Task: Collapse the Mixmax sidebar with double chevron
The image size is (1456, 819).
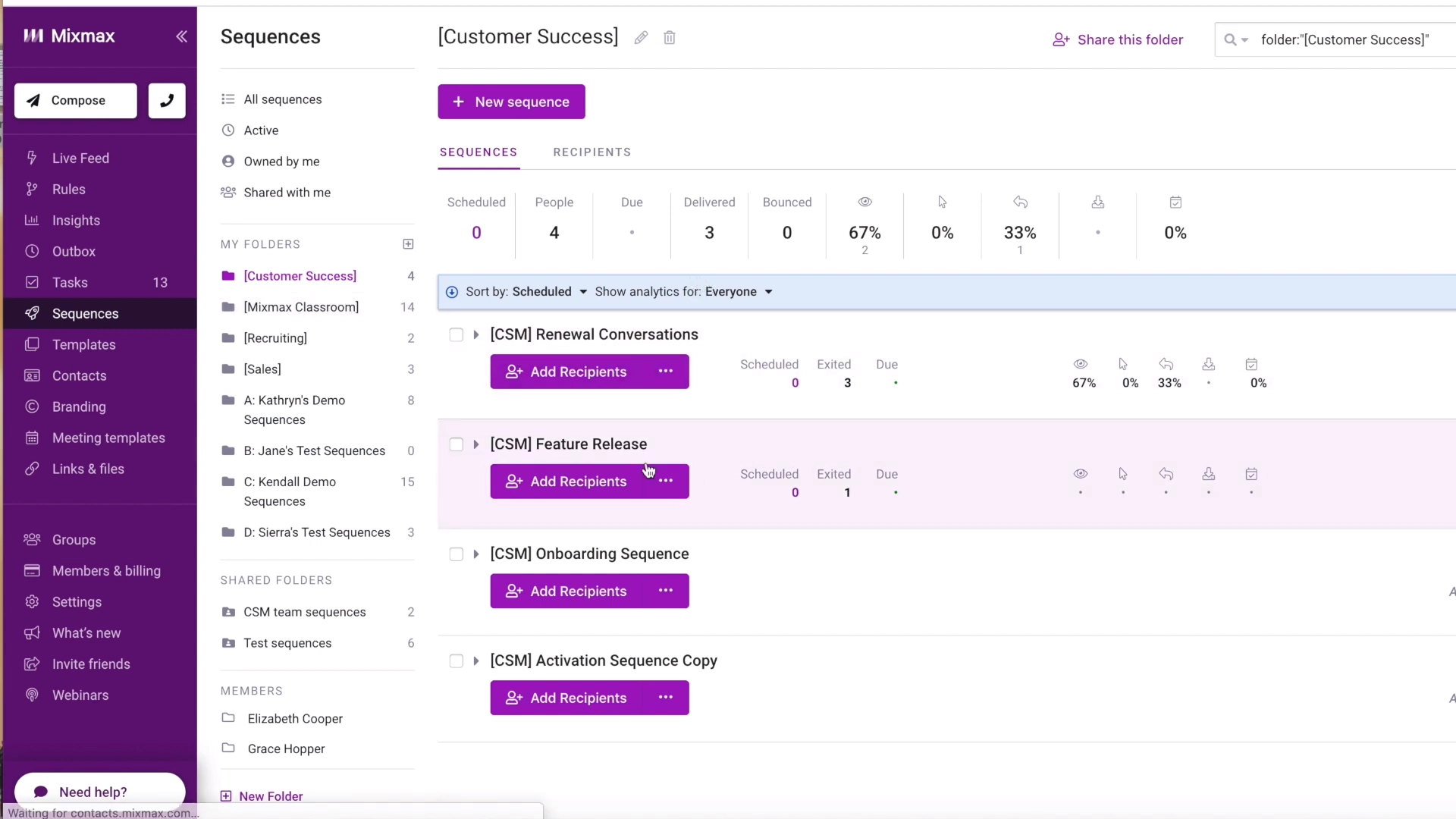Action: (x=181, y=36)
